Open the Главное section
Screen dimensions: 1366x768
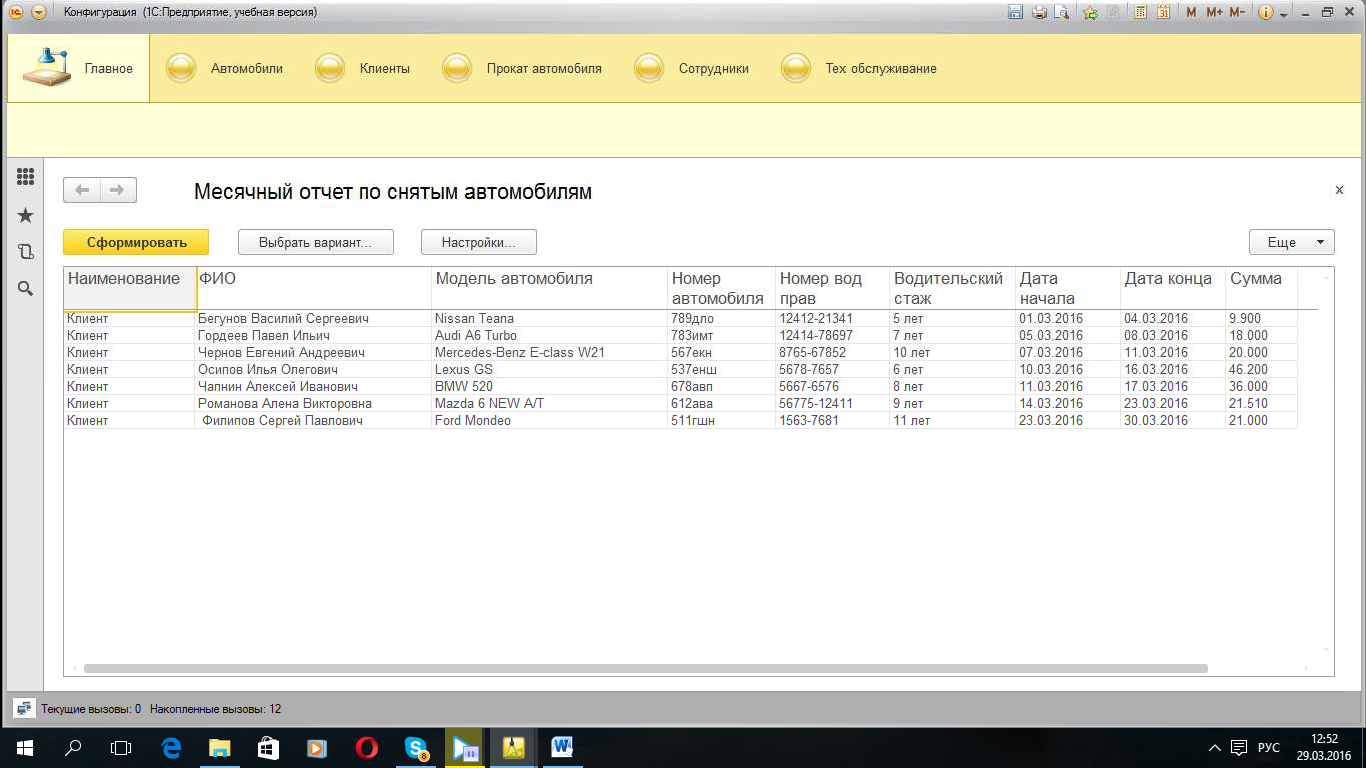78,68
